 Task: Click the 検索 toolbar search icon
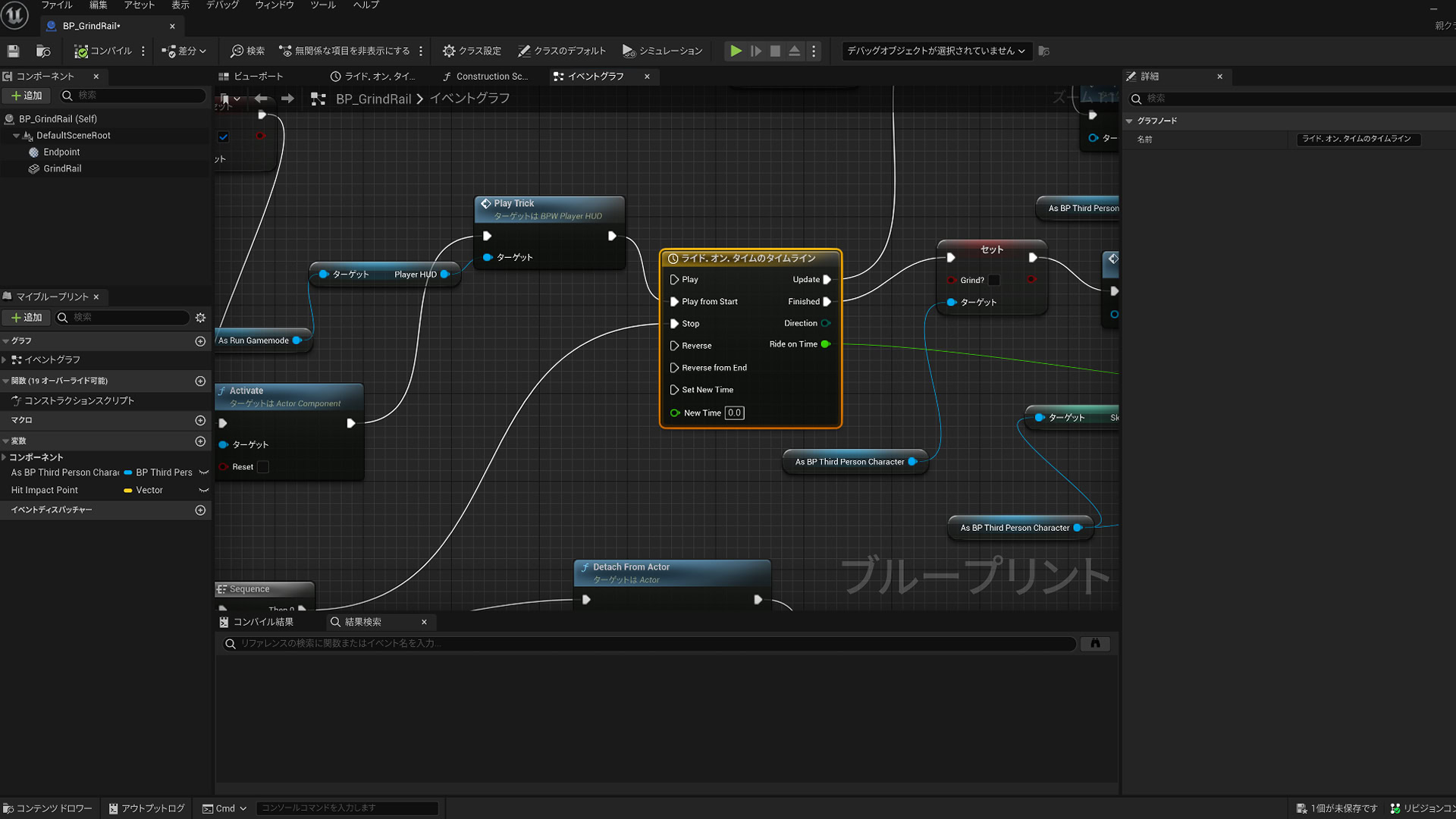tap(248, 51)
